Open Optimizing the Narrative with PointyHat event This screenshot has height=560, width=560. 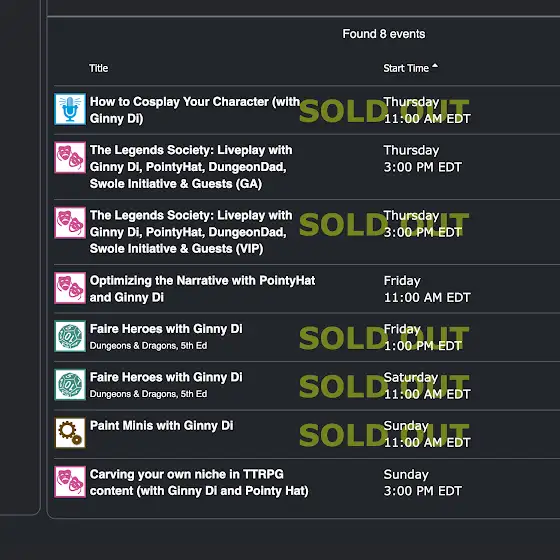(202, 289)
